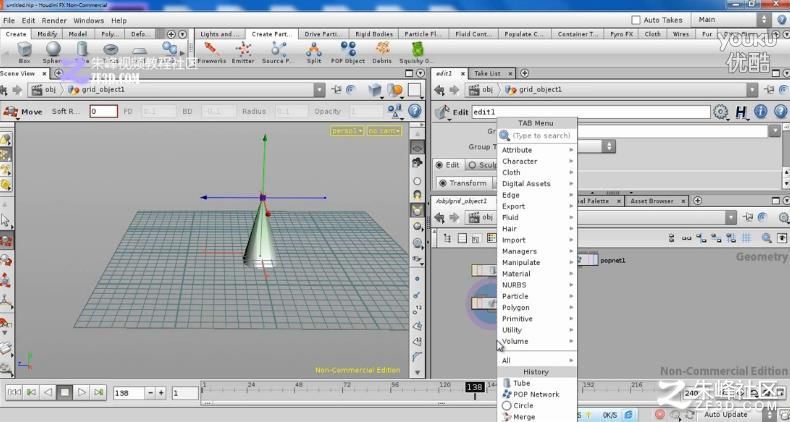Click the Houdini H icon in parameters
The image size is (790, 422).
(741, 112)
